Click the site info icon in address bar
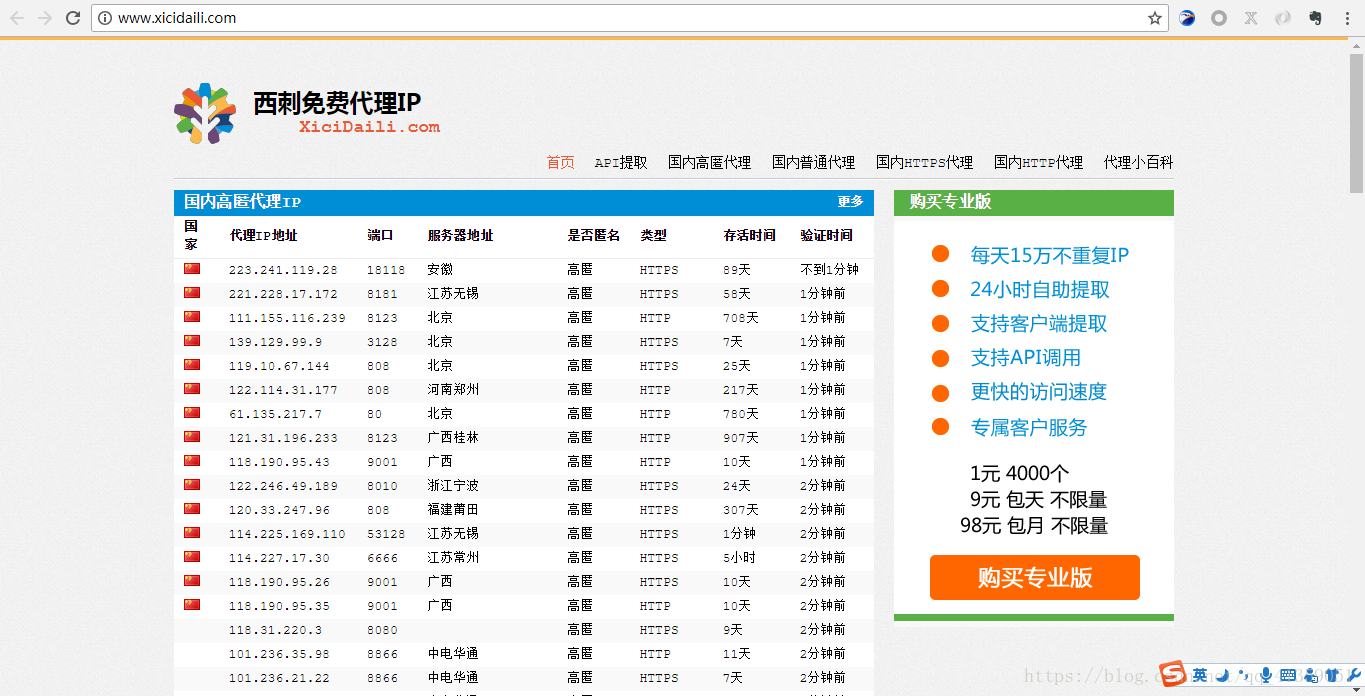 pos(104,17)
